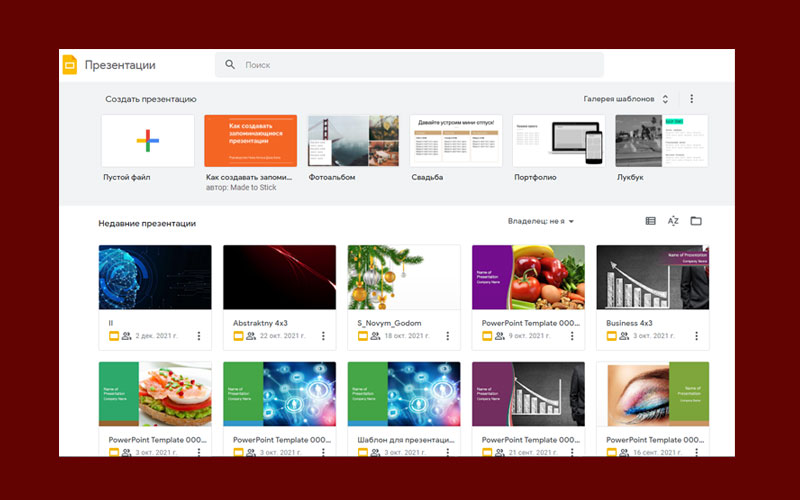Open more options for Abstraktny 4x3
The height and width of the screenshot is (500, 800).
click(x=323, y=336)
